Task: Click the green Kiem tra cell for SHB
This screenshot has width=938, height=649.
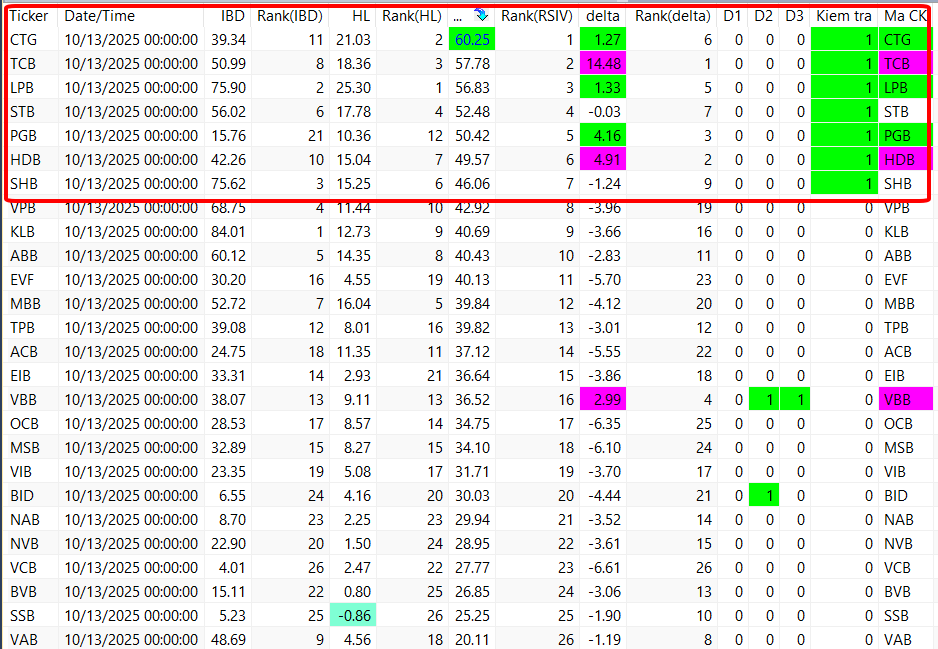Action: (x=842, y=184)
